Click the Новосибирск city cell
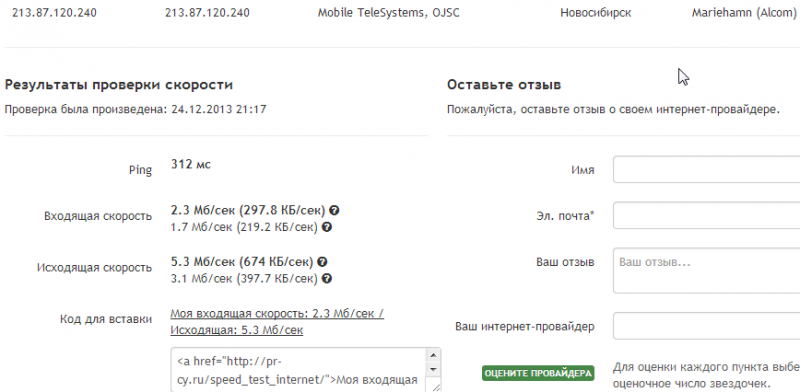This screenshot has width=800, height=392. click(x=595, y=13)
